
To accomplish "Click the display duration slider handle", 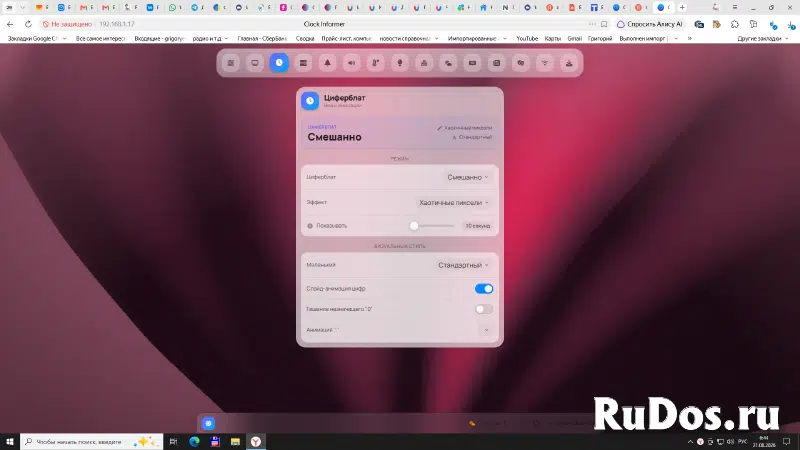I will tap(414, 226).
